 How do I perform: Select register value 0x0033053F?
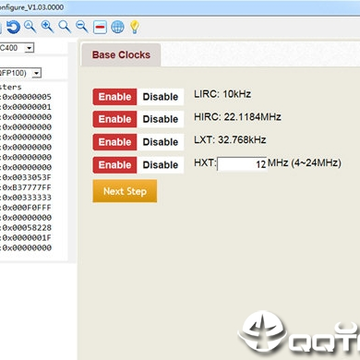pyautogui.click(x=27, y=177)
